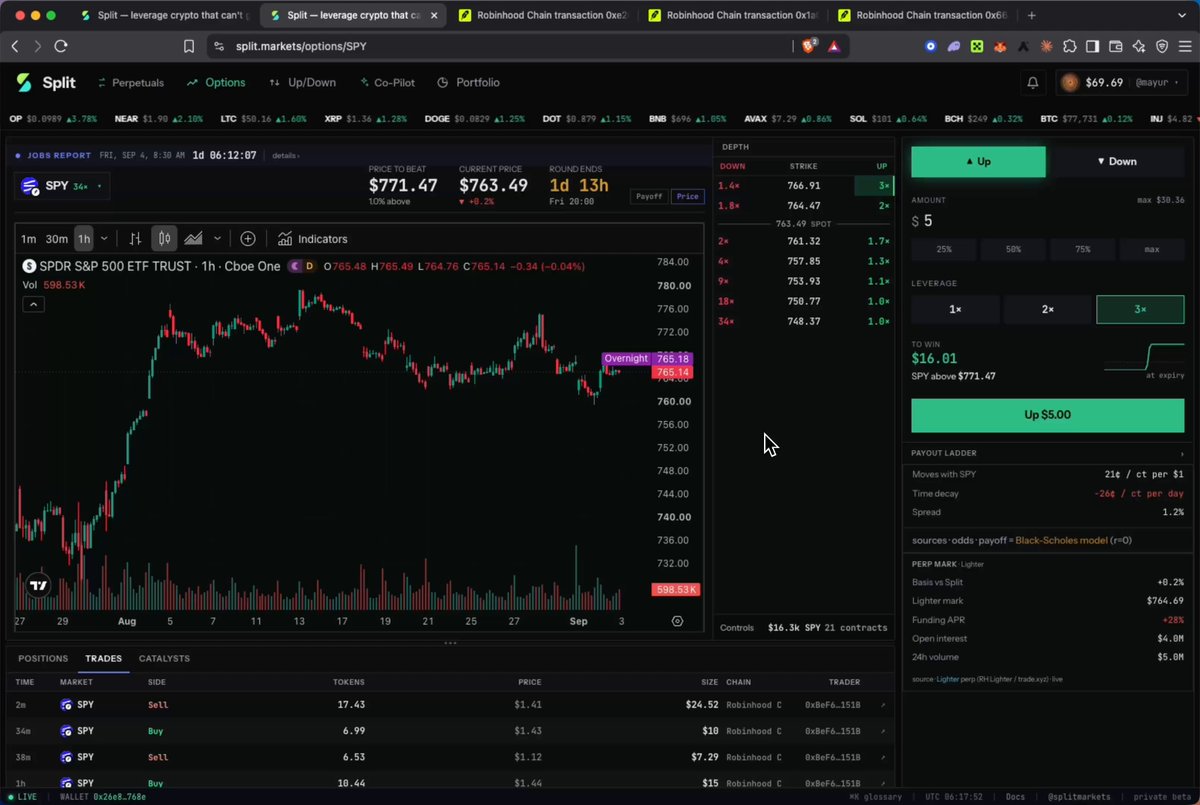Toggle the browser sidebar panel icon
This screenshot has width=1200, height=805.
tap(1092, 46)
